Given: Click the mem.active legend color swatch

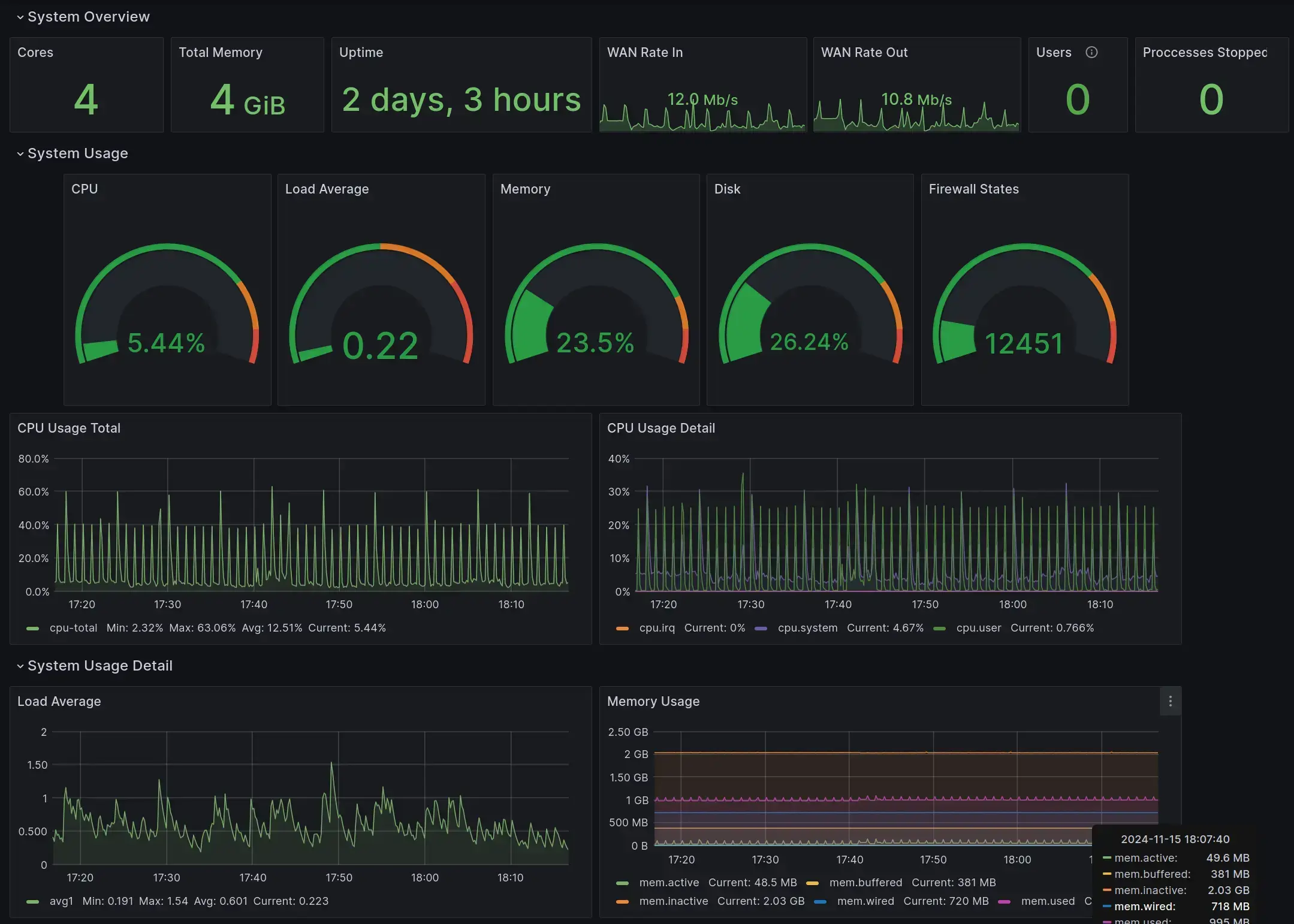Looking at the screenshot, I should pyautogui.click(x=623, y=883).
